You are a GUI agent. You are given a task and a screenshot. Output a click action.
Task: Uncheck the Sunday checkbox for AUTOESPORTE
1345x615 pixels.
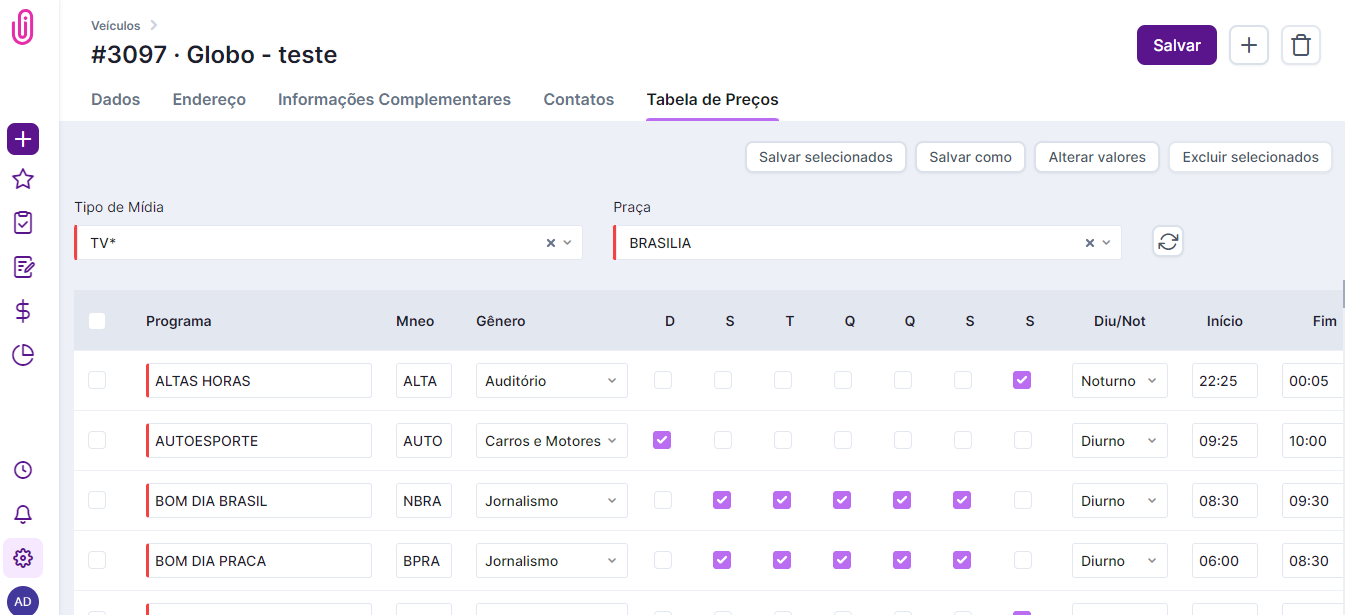(x=662, y=440)
